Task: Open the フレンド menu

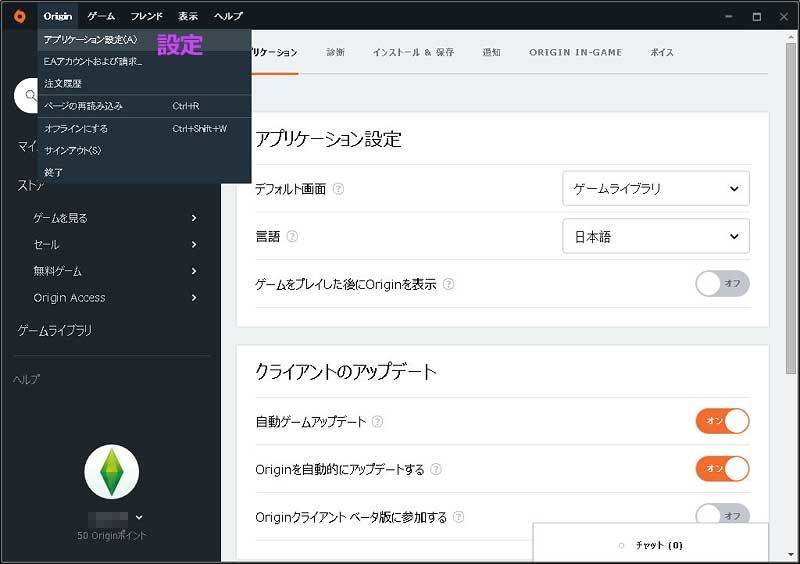Action: point(146,16)
